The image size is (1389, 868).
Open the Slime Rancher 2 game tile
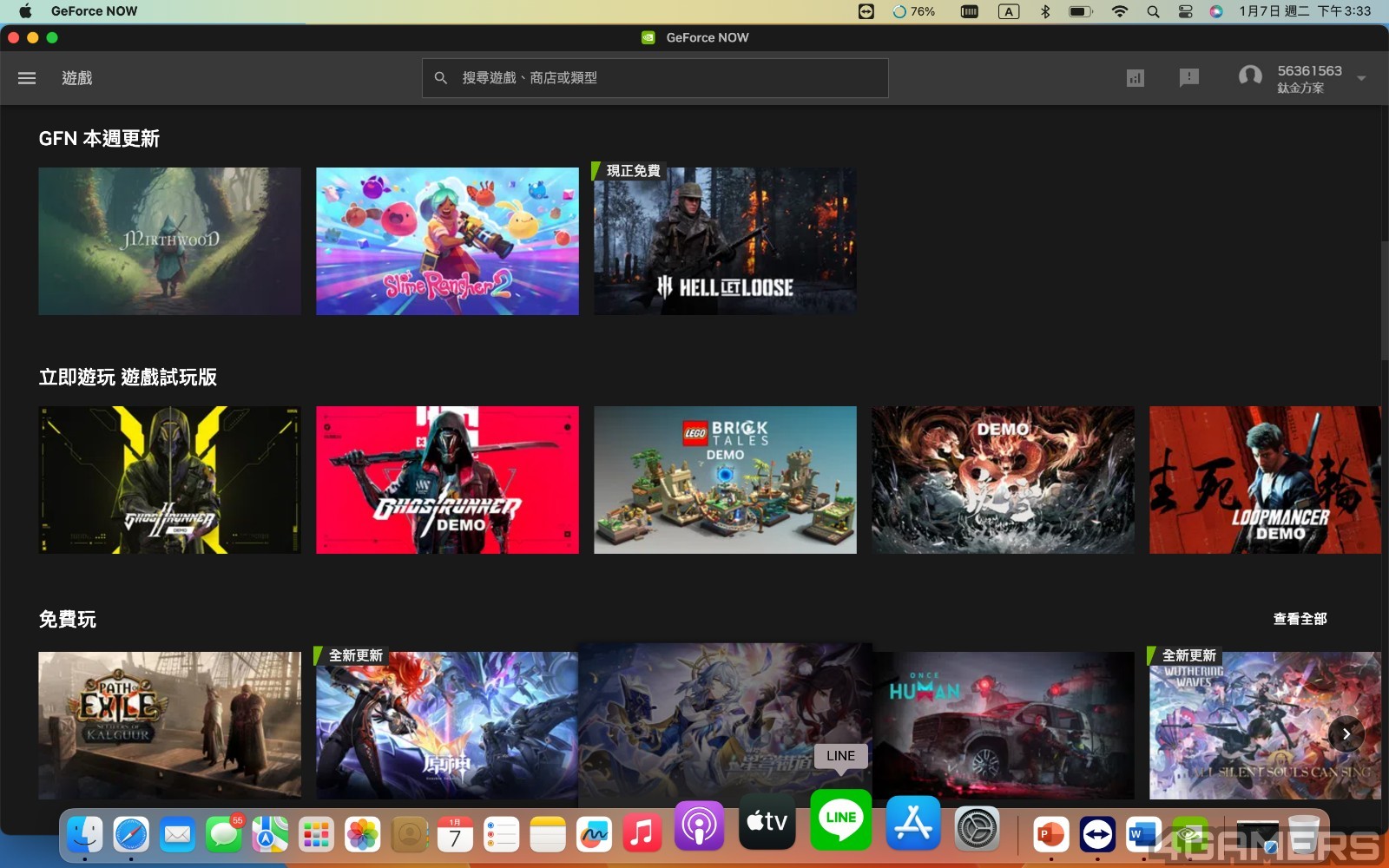(x=447, y=241)
